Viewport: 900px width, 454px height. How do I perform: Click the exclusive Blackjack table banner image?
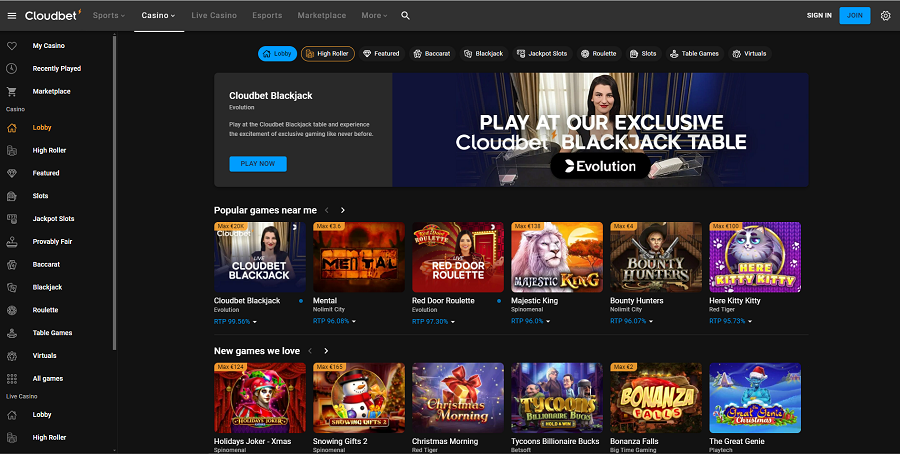[600, 130]
